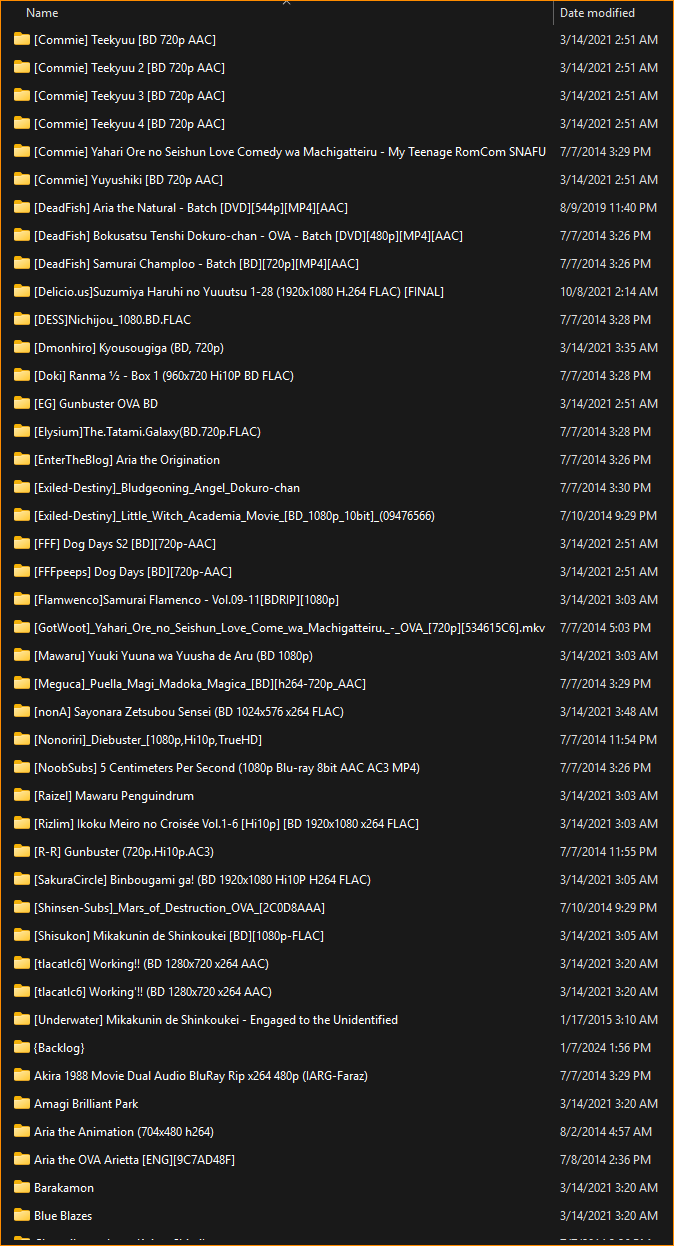Image resolution: width=674 pixels, height=1246 pixels.
Task: Click folder icon for [Commie] Yuyushiki
Action: pyautogui.click(x=22, y=180)
